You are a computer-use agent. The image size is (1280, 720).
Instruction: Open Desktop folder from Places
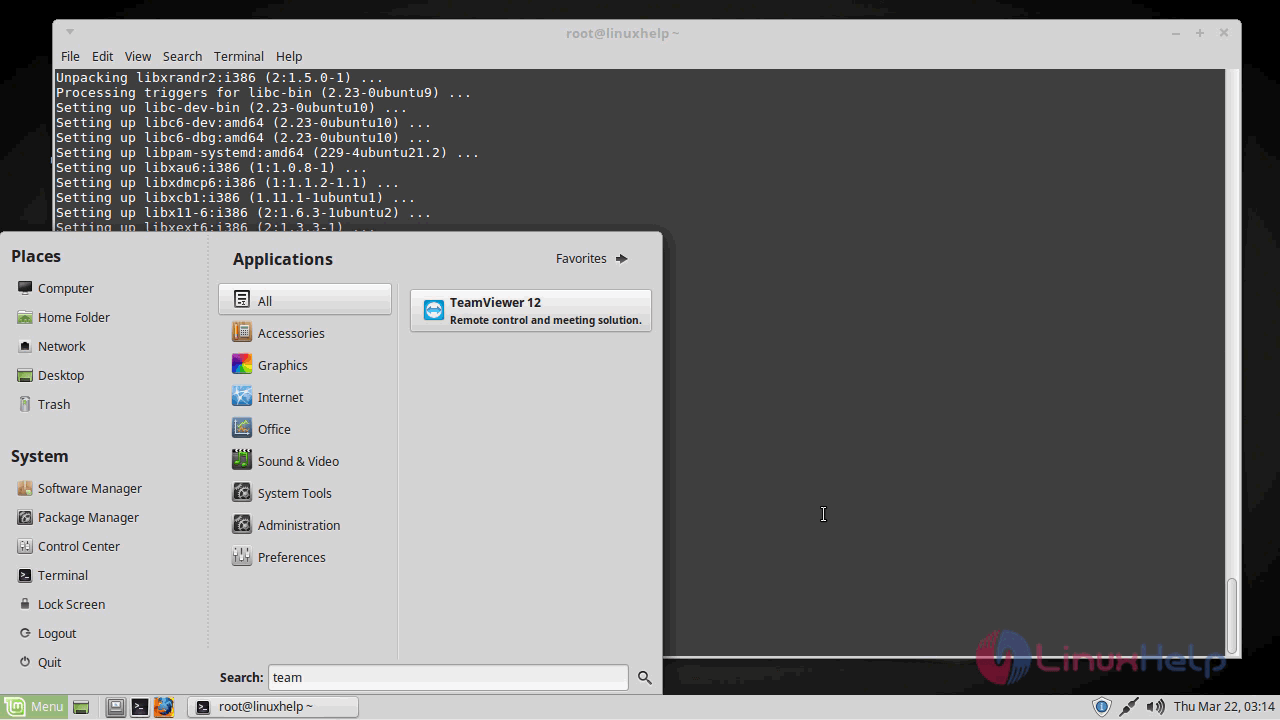[x=51, y=375]
